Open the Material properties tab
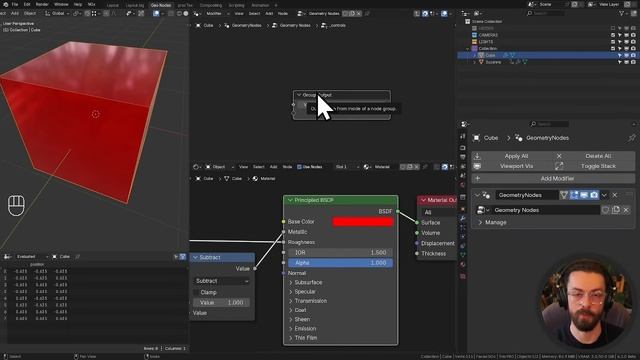This screenshot has width=640, height=360. pos(463,264)
